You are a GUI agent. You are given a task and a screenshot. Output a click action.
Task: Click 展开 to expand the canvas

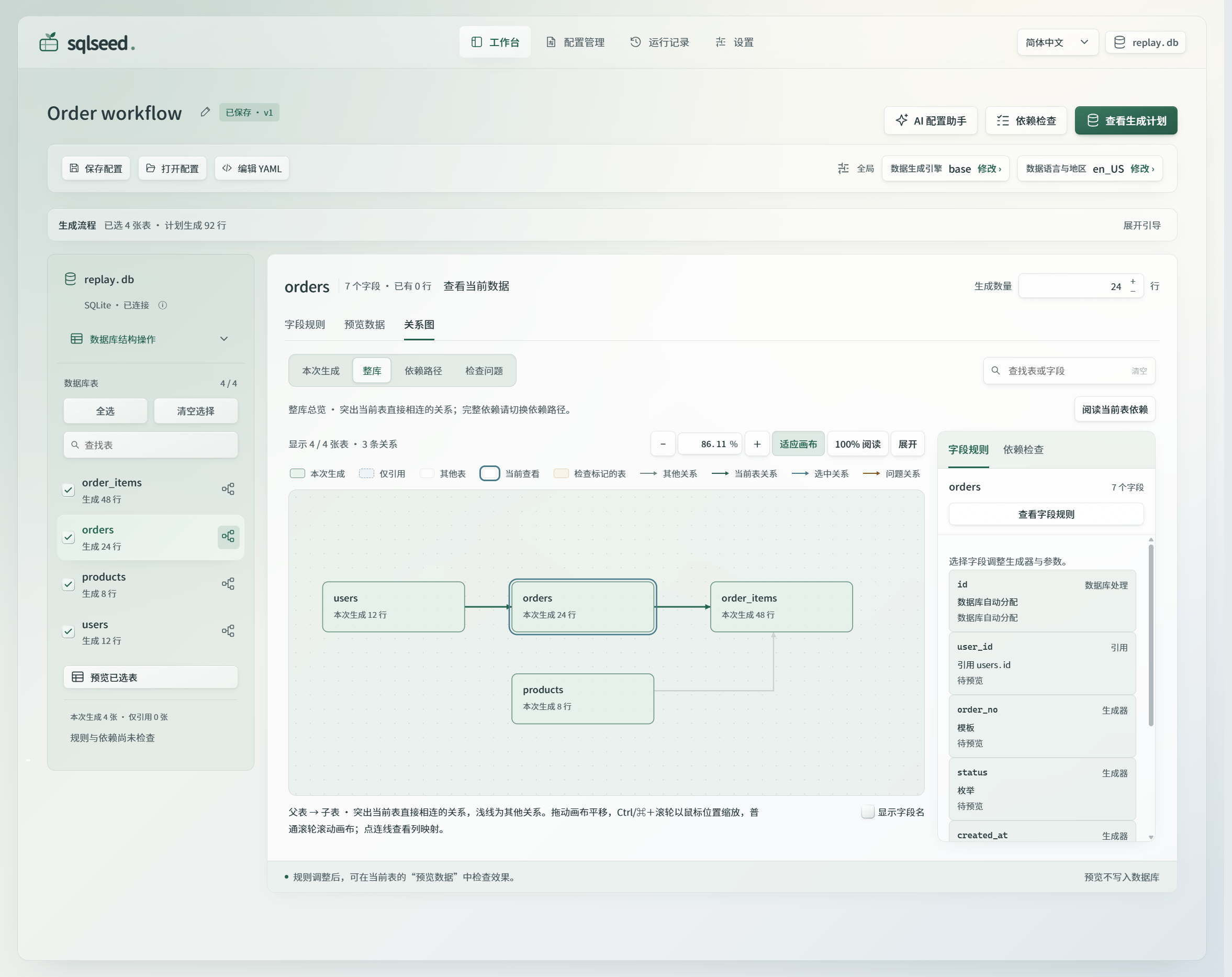point(908,444)
